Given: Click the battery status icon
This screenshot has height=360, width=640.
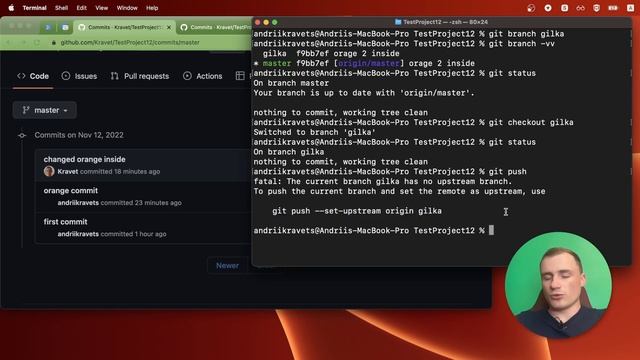Looking at the screenshot, I should pos(613,8).
